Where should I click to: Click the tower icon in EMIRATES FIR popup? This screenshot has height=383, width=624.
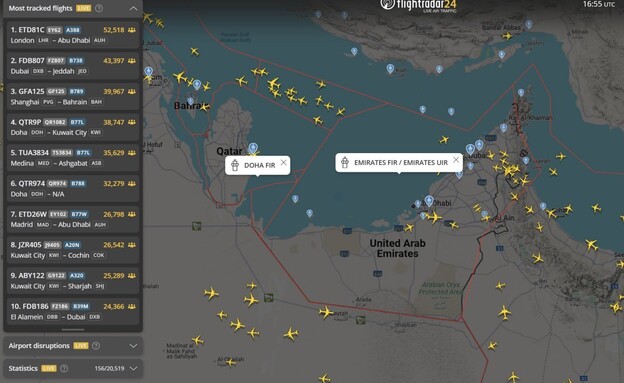345,162
